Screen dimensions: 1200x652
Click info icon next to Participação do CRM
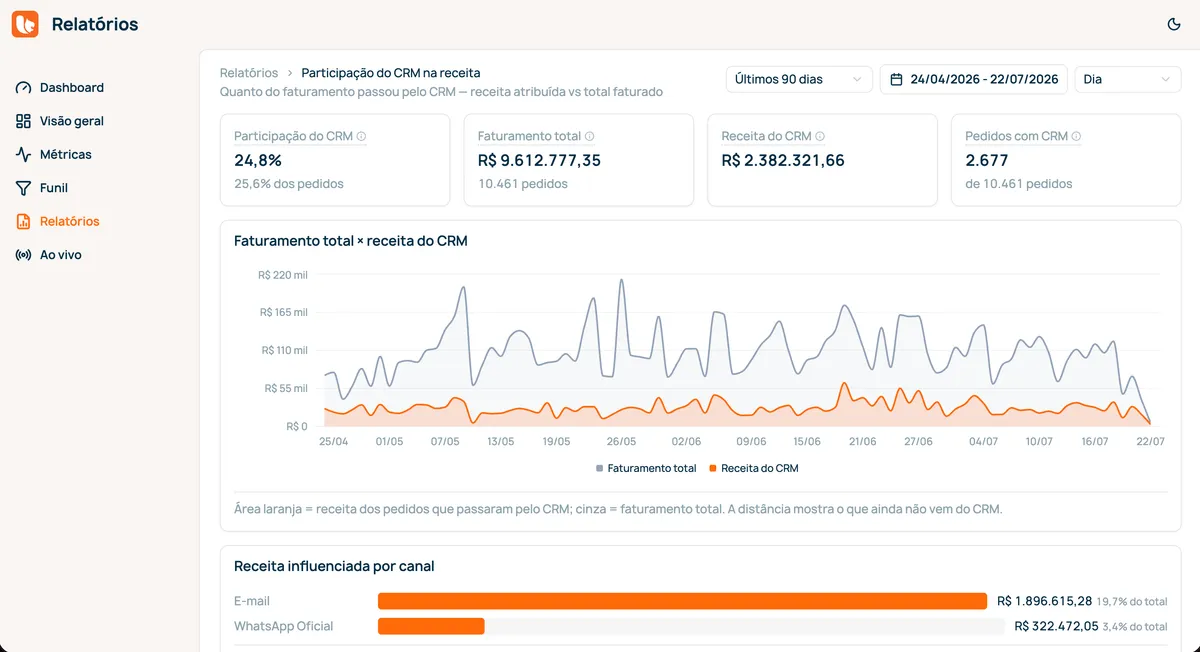pyautogui.click(x=362, y=136)
